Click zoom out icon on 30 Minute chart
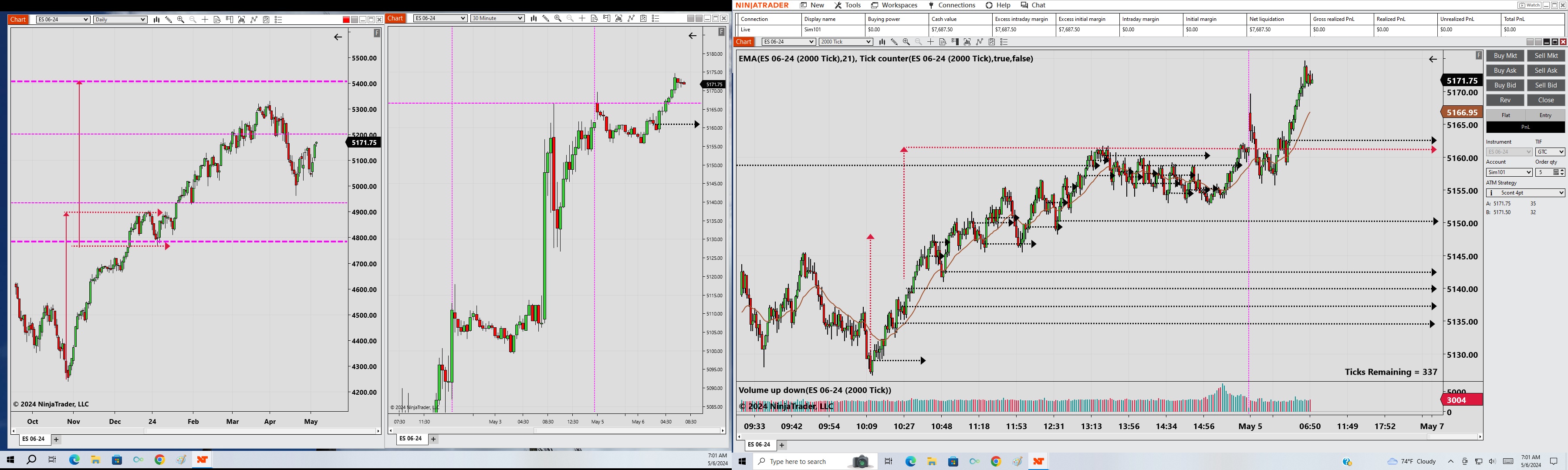The image size is (1568, 470). pos(570,18)
